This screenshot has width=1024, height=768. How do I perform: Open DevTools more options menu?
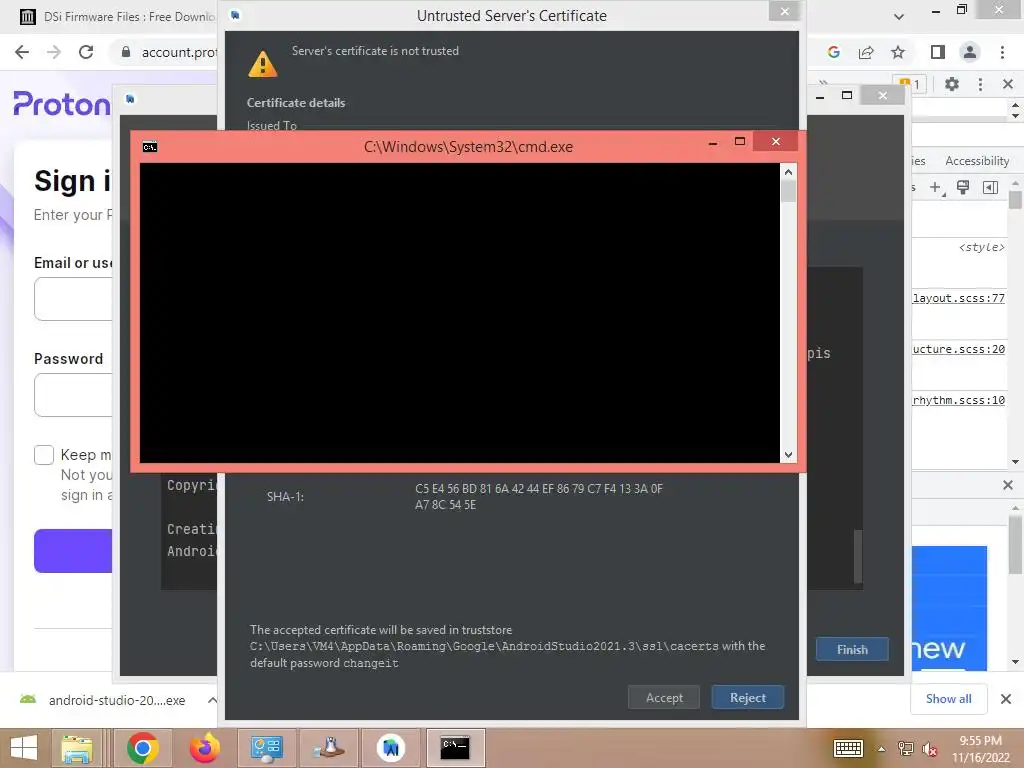pos(980,84)
